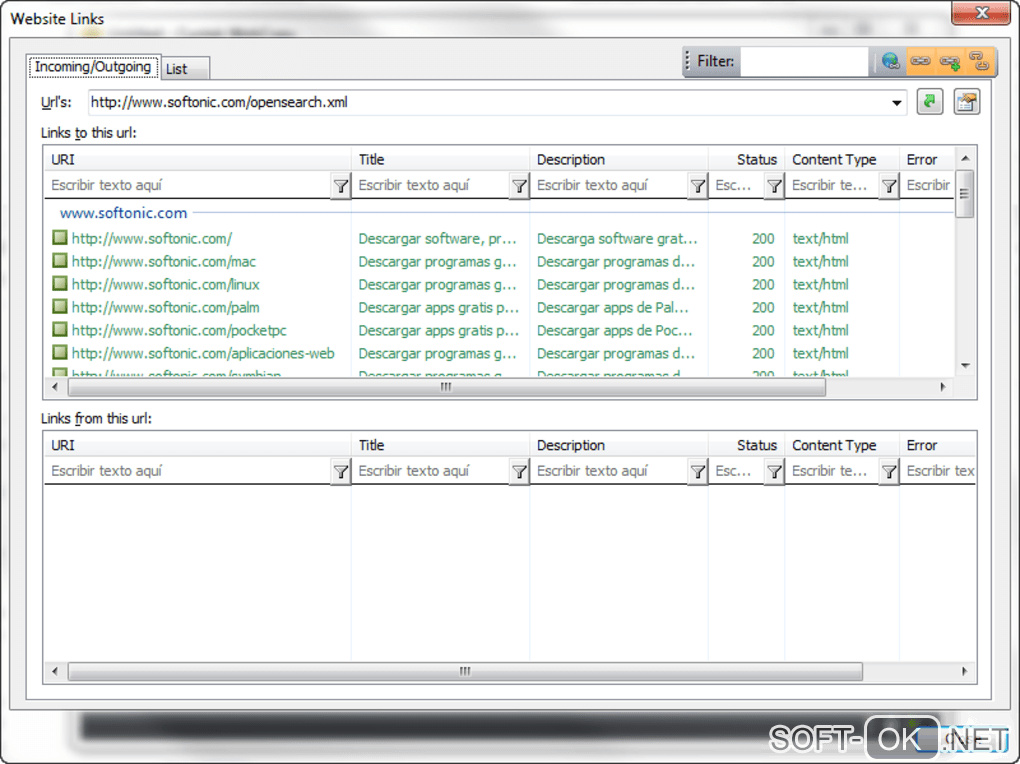Viewport: 1020px width, 764px height.
Task: Click Status filter icon in Links to table
Action: (x=774, y=186)
